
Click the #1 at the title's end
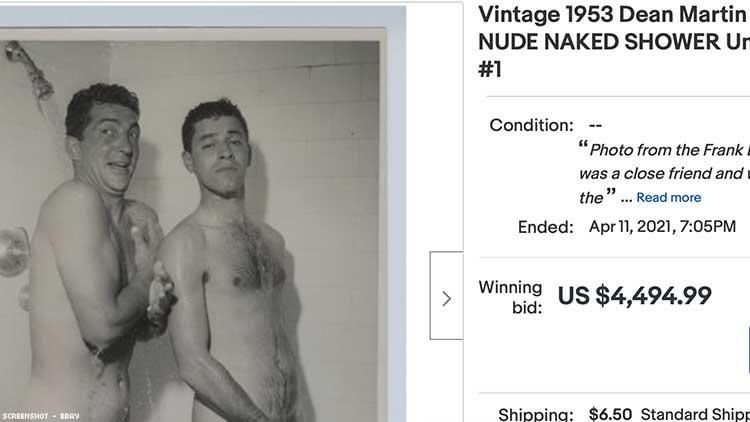(x=490, y=72)
